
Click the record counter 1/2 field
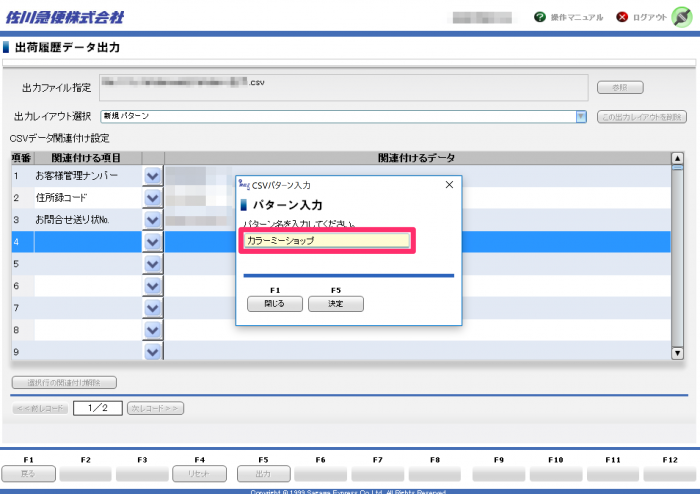(x=98, y=408)
